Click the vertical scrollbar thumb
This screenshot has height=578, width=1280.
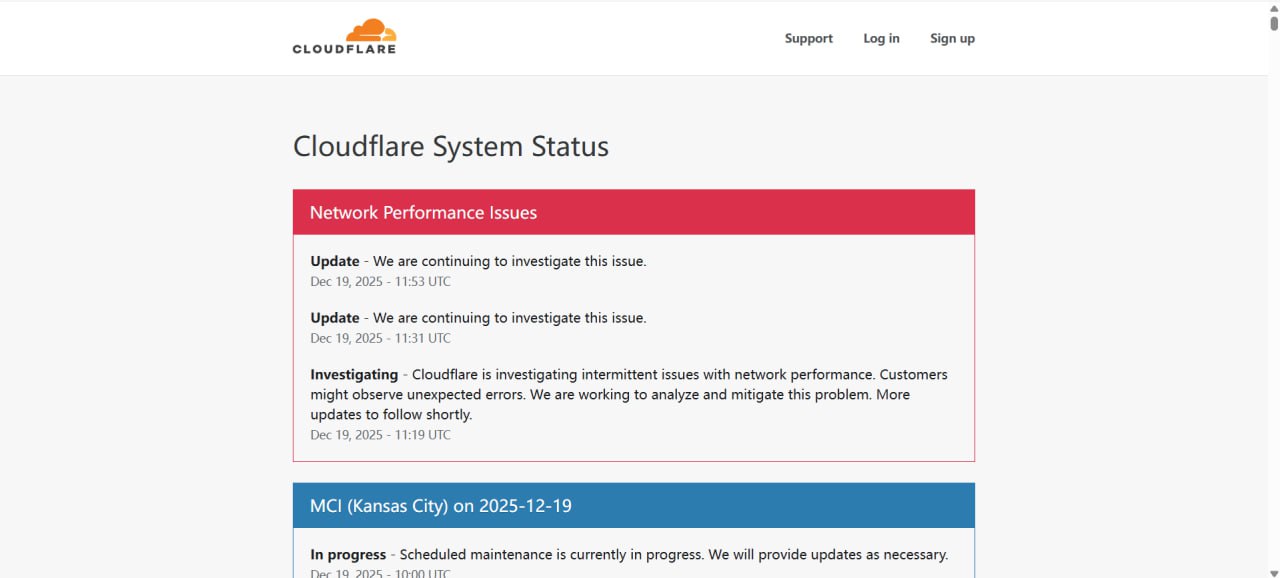(1273, 22)
